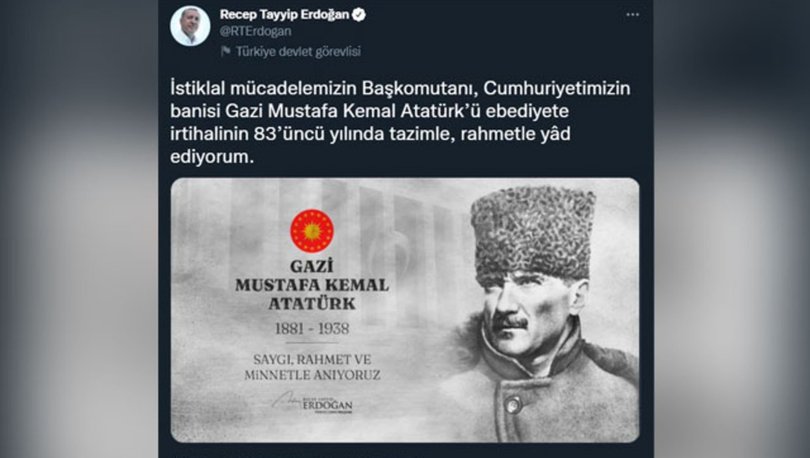Click the coat button on Atatürk's collar

(512, 404)
